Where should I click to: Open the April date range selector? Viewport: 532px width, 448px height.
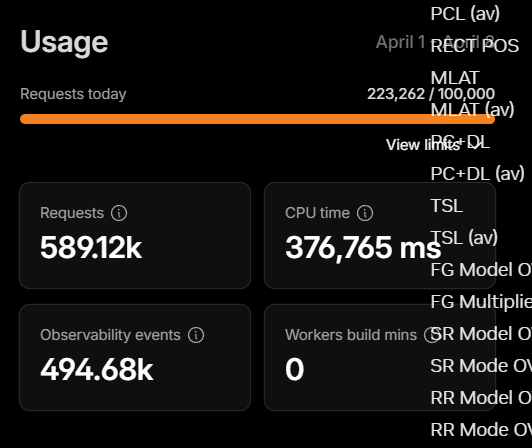[435, 42]
